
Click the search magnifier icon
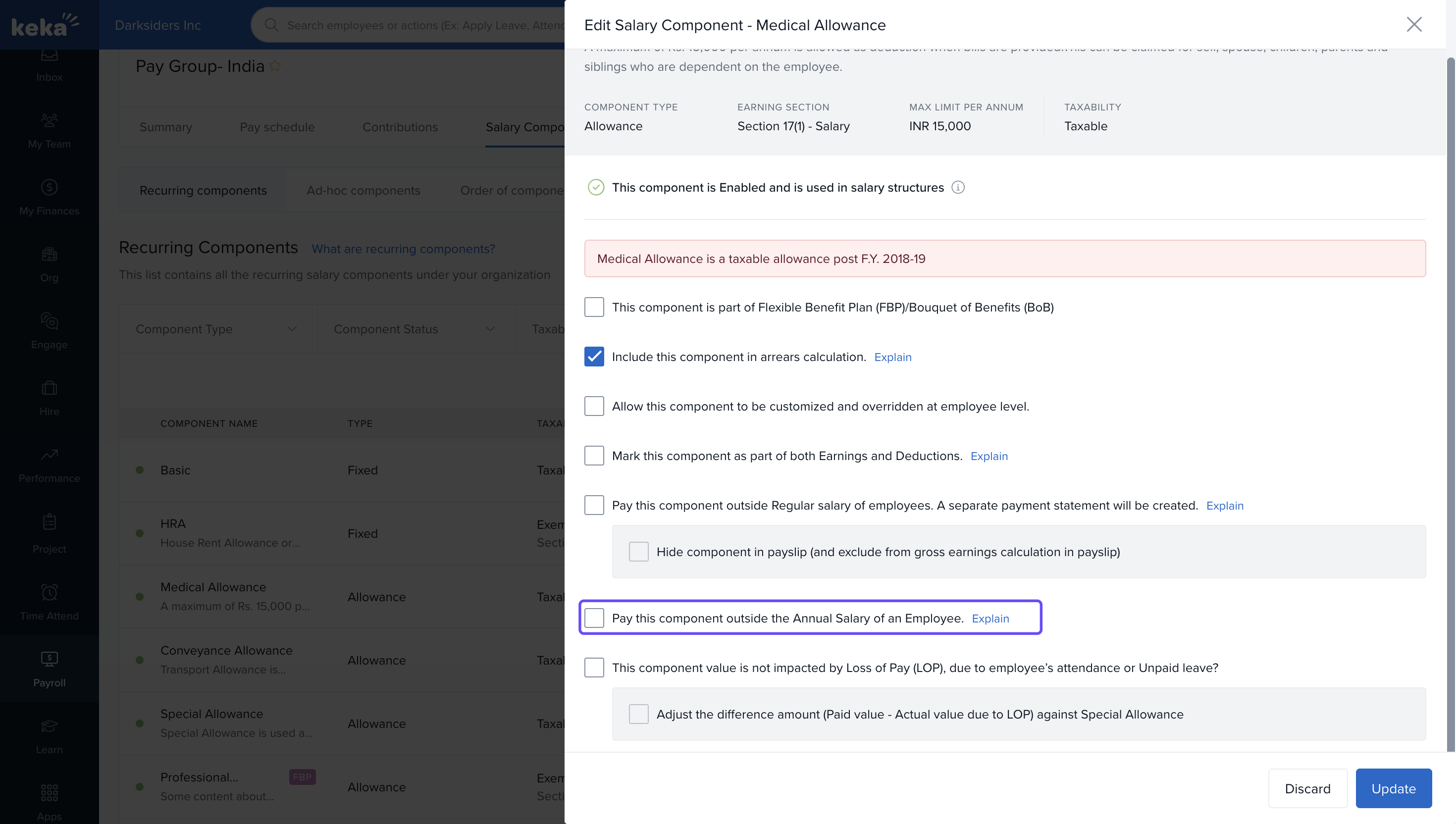271,25
